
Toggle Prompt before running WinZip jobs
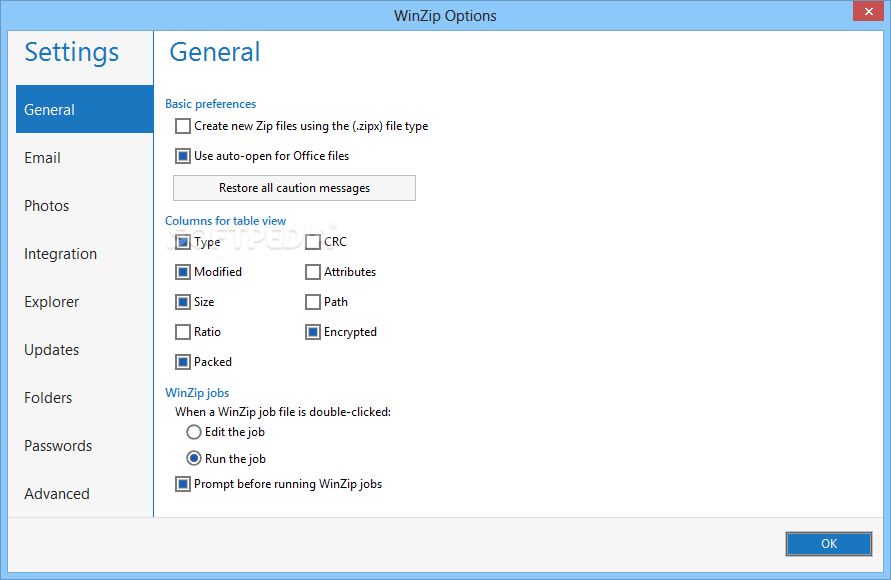(182, 484)
